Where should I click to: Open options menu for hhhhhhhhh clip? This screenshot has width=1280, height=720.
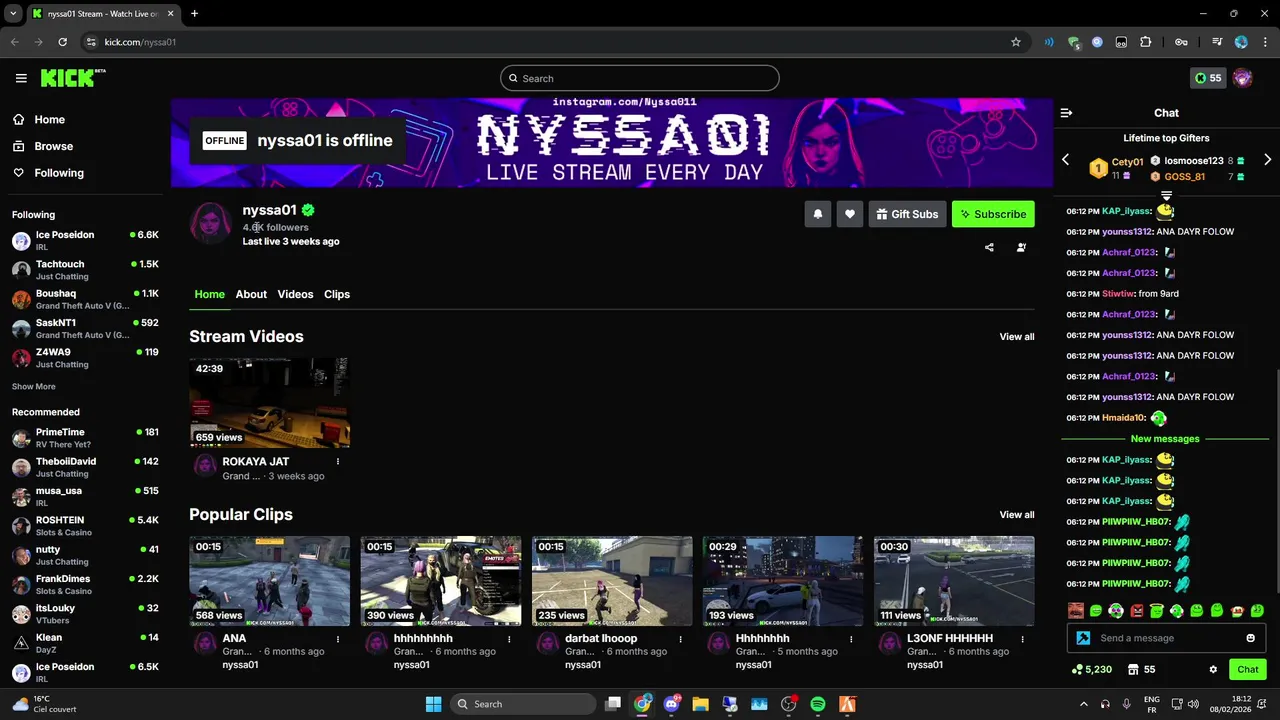click(x=509, y=639)
